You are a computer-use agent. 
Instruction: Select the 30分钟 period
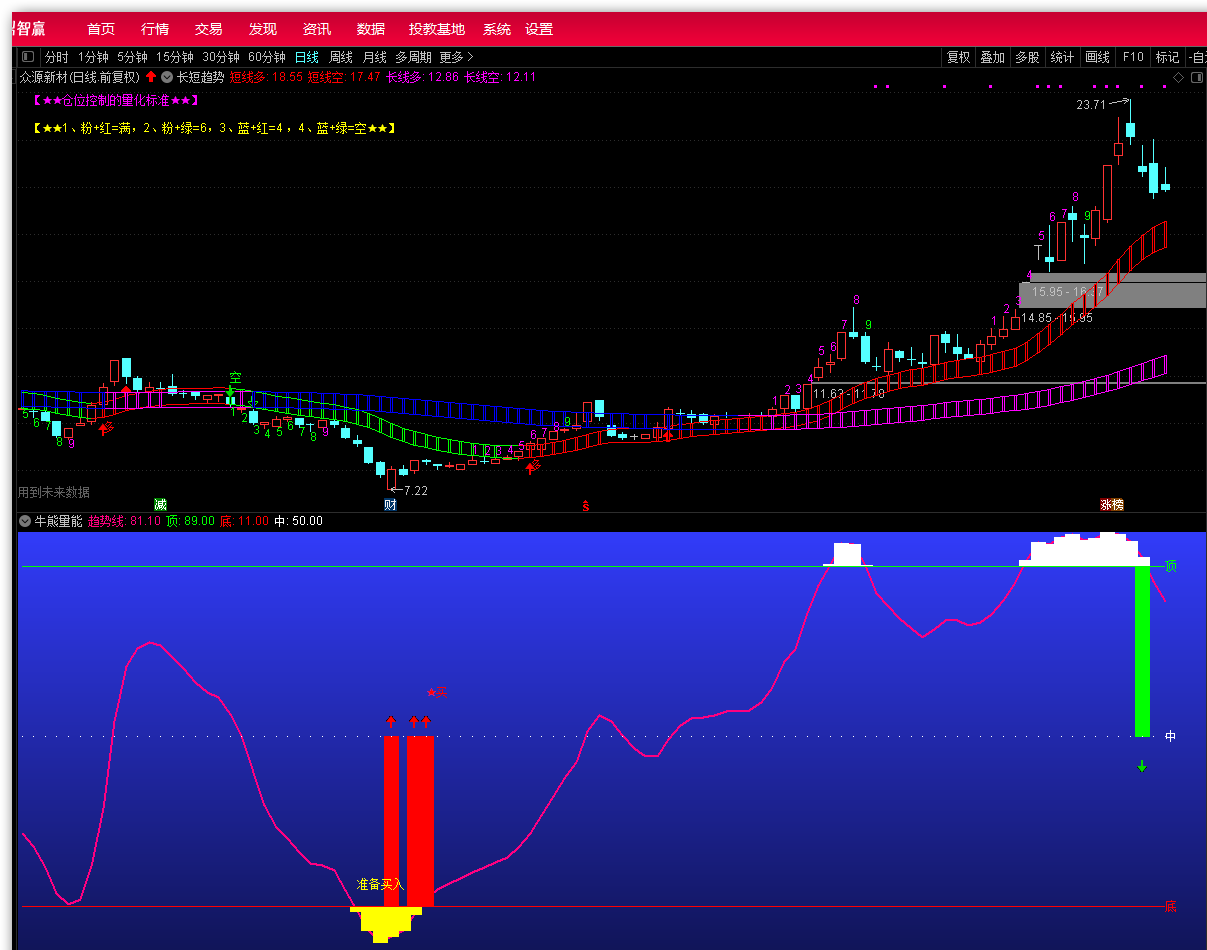[221, 57]
